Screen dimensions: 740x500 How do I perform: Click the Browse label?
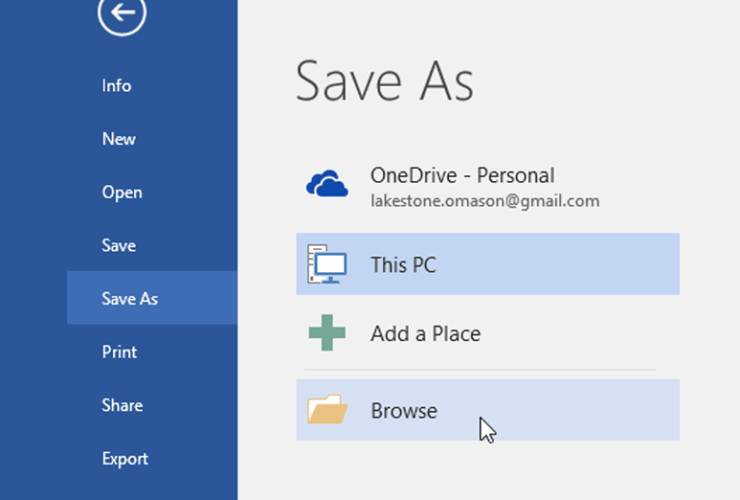click(404, 410)
